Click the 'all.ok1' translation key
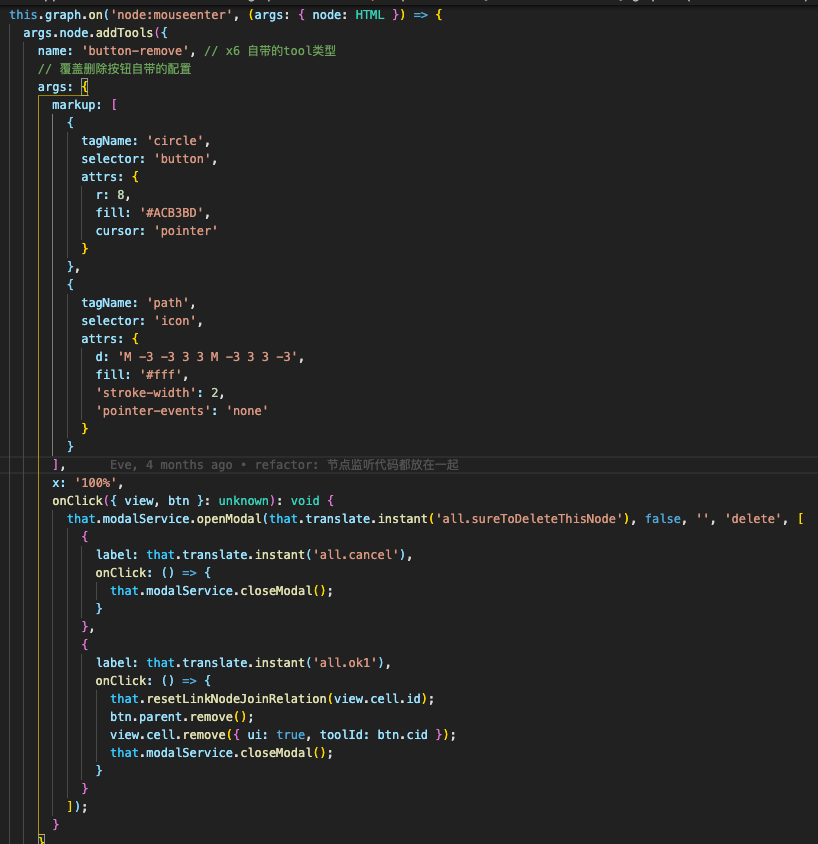818x844 pixels. (344, 663)
